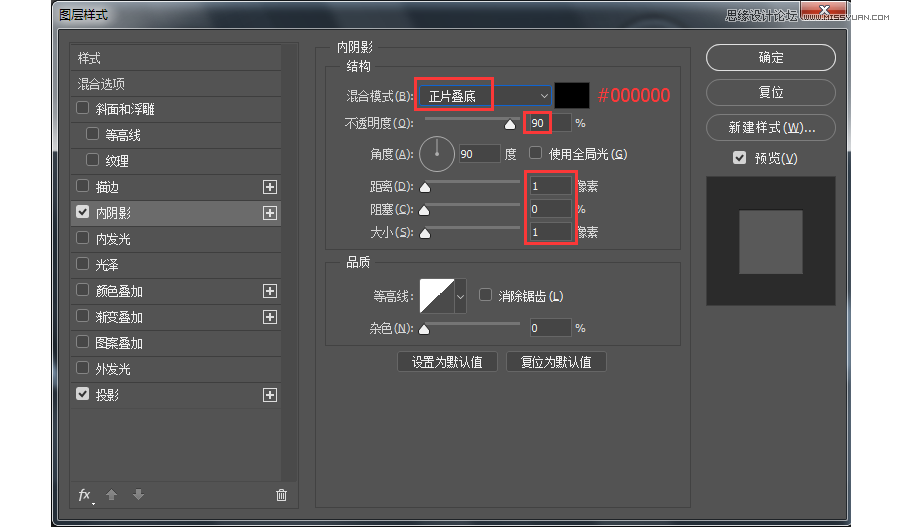This screenshot has height=527, width=900.
Task: Enable 外发光 checkbox
Action: point(83,367)
